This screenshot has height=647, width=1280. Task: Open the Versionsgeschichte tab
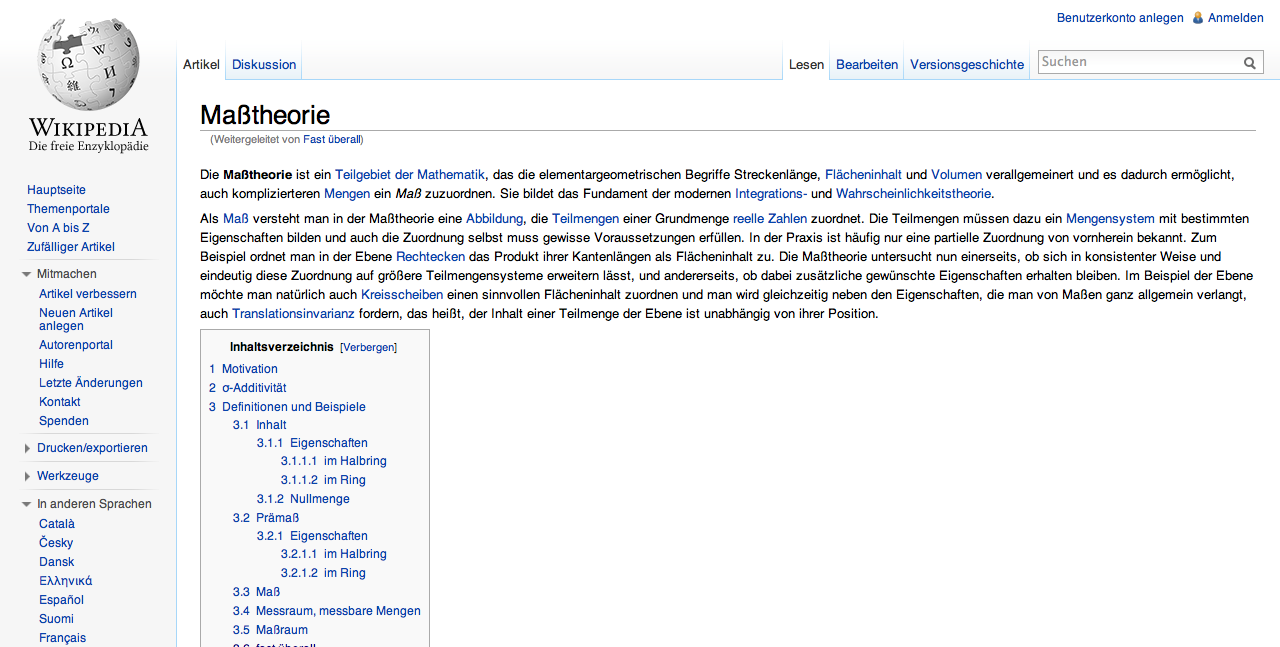tap(967, 64)
